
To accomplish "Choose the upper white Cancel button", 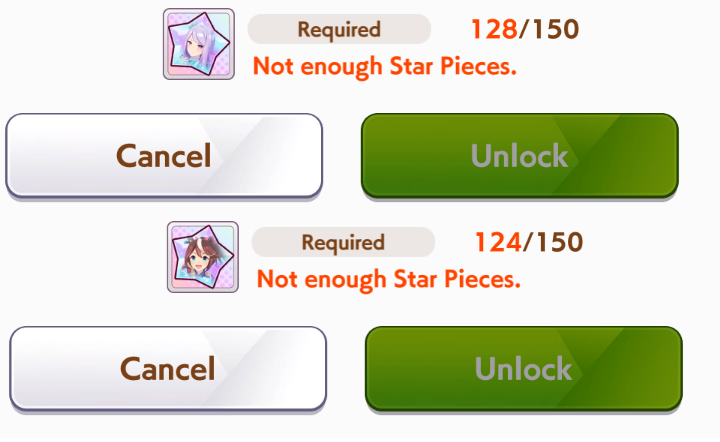I will (x=164, y=156).
